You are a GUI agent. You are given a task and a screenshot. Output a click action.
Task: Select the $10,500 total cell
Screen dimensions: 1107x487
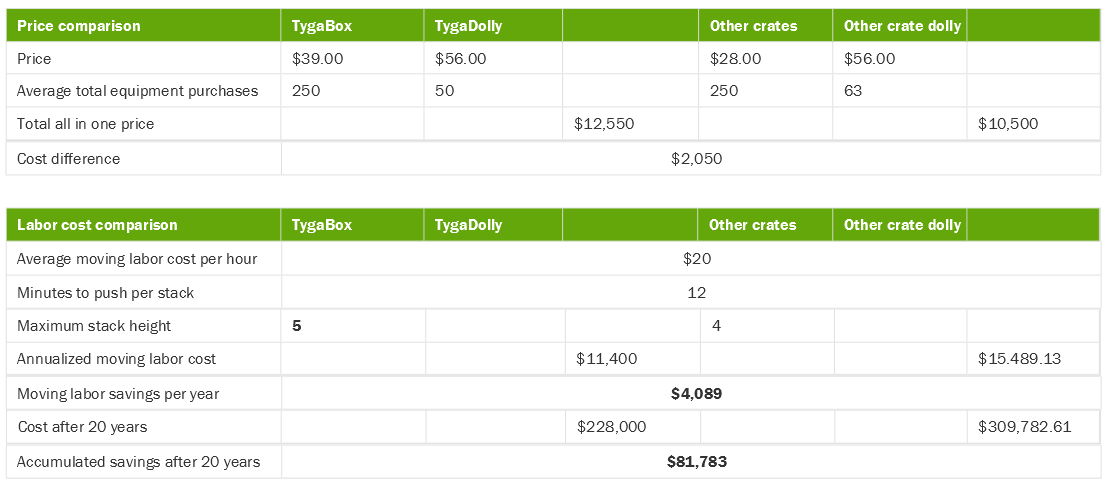(1008, 124)
